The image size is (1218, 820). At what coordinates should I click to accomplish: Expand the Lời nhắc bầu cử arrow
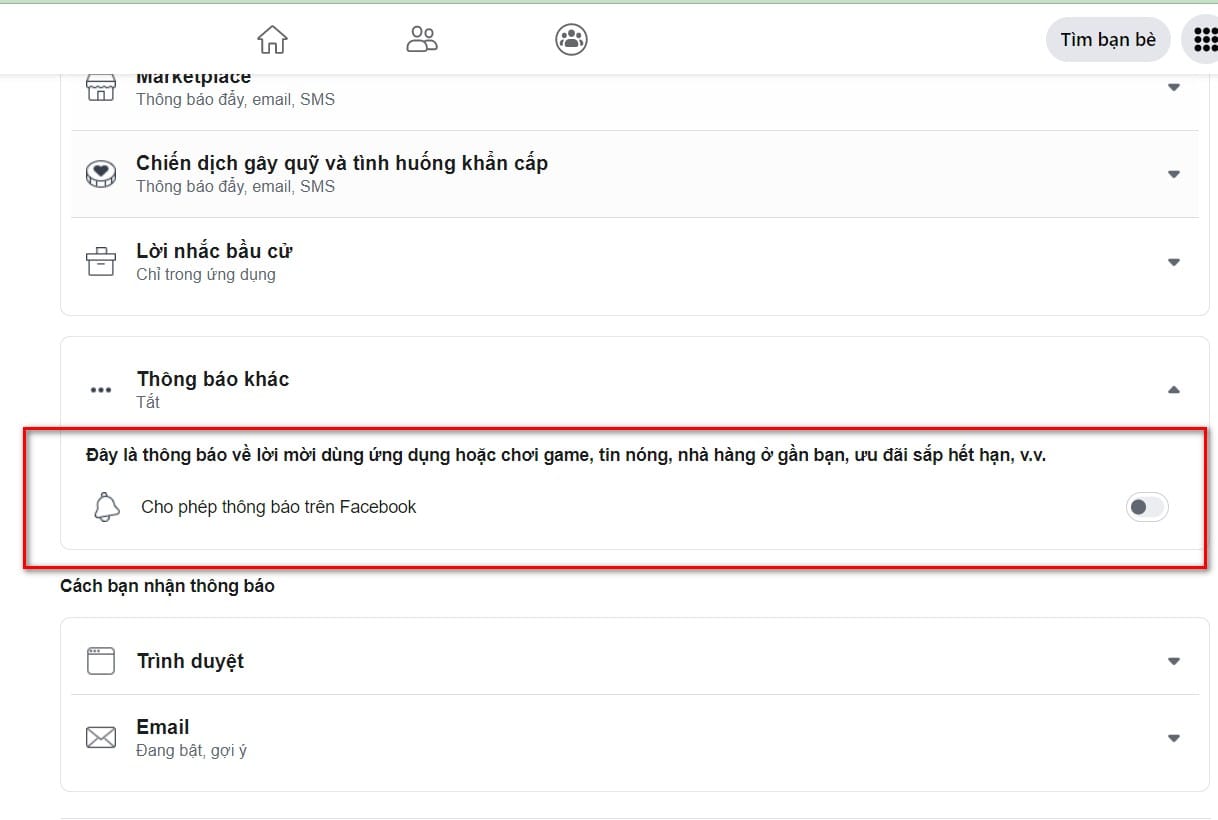pyautogui.click(x=1174, y=262)
